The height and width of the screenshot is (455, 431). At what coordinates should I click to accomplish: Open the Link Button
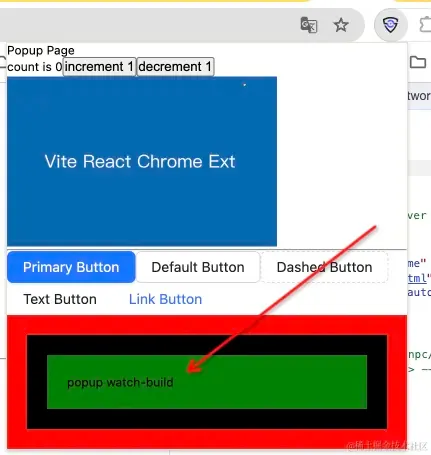(165, 299)
